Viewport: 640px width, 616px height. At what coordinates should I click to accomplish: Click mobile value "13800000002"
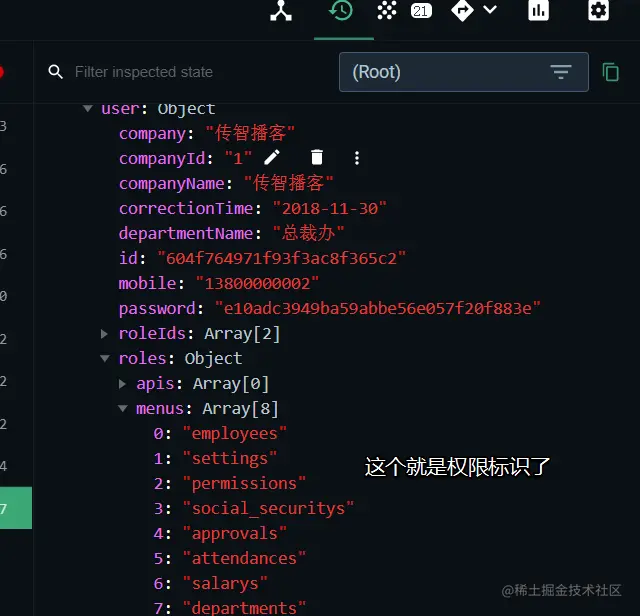tap(257, 283)
